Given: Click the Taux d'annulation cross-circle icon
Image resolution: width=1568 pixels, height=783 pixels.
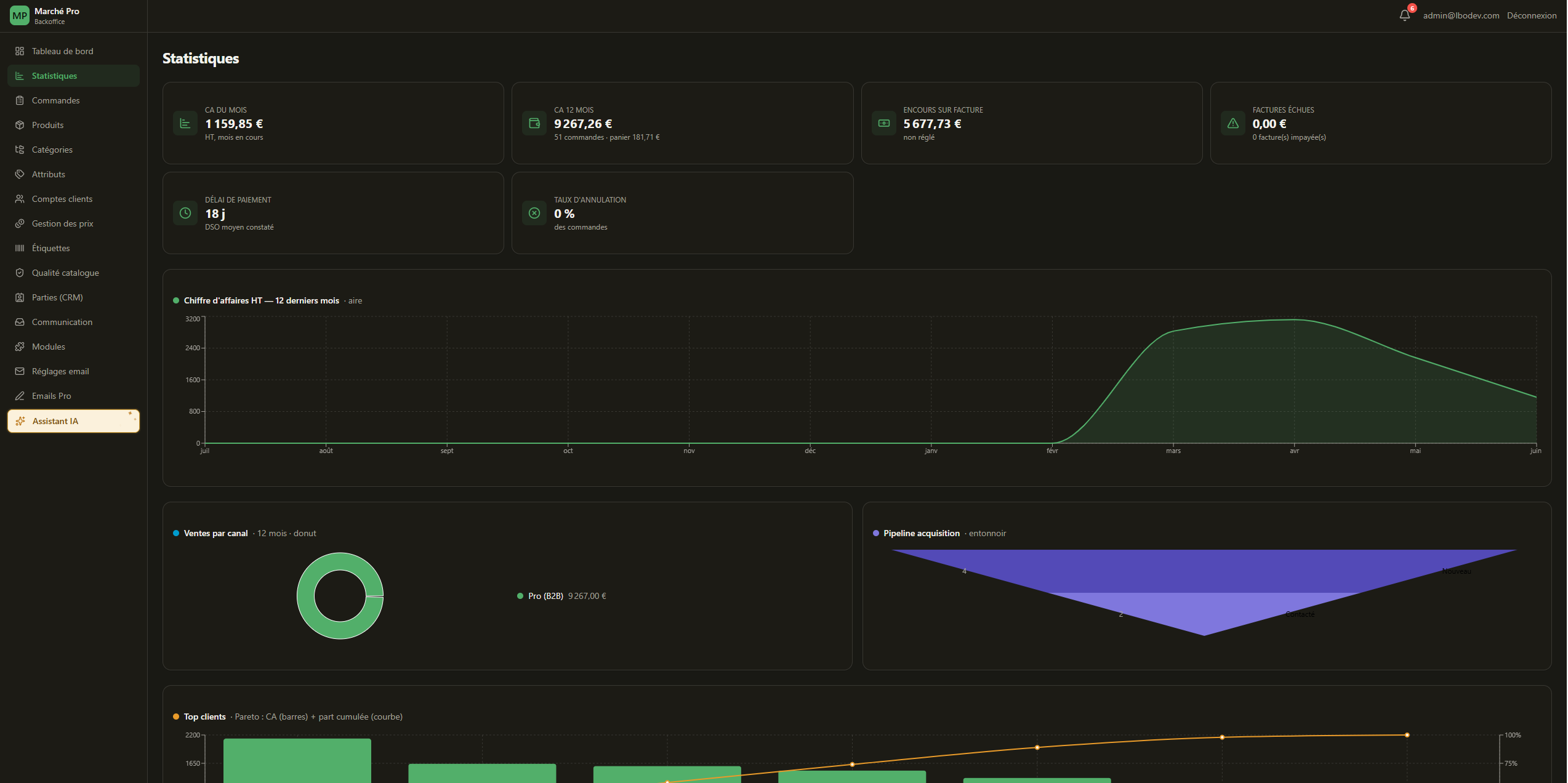Looking at the screenshot, I should (x=534, y=213).
